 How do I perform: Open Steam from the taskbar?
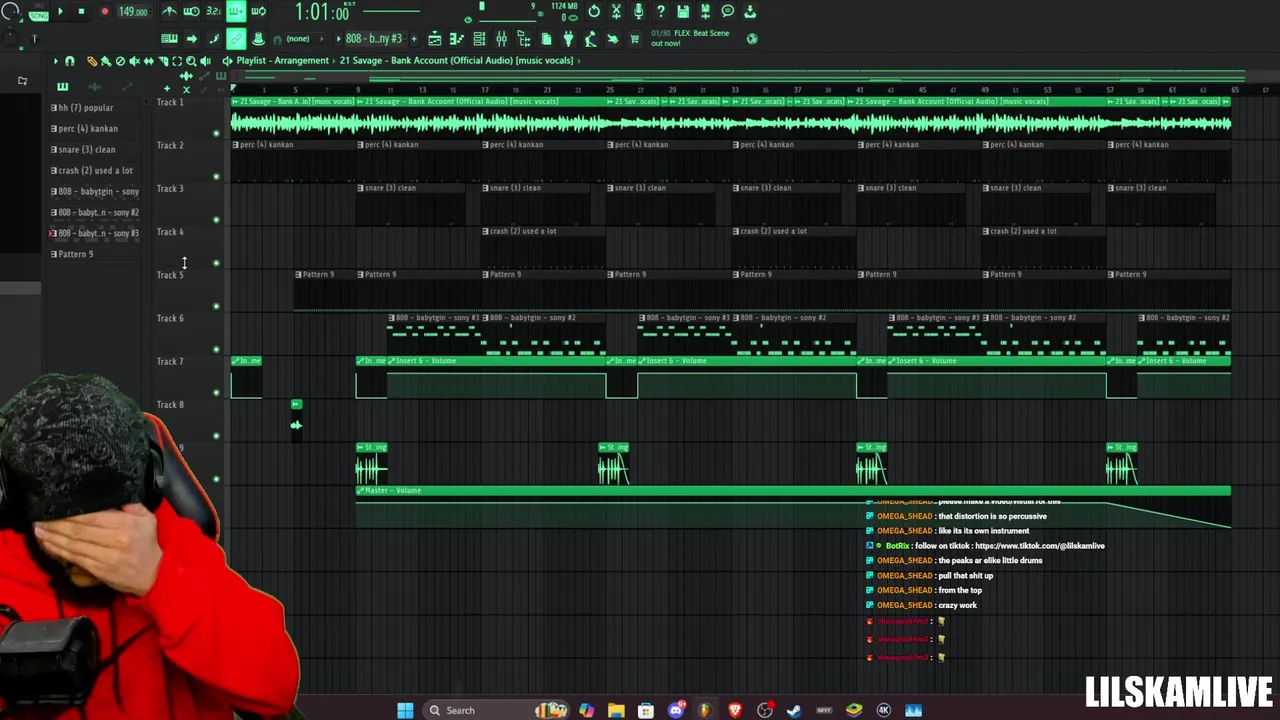pos(794,710)
